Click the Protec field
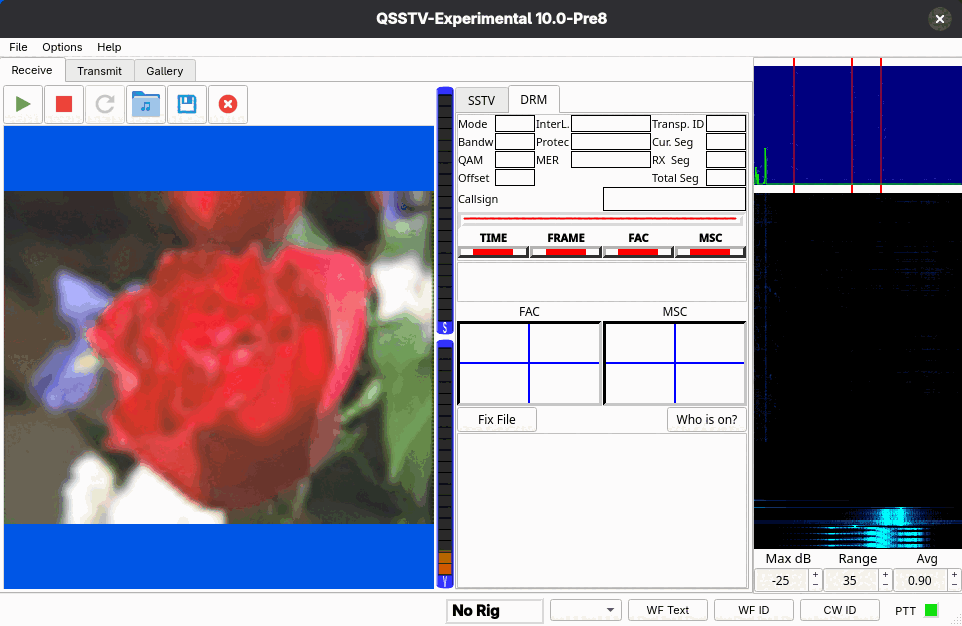This screenshot has width=962, height=626. pyautogui.click(x=610, y=142)
